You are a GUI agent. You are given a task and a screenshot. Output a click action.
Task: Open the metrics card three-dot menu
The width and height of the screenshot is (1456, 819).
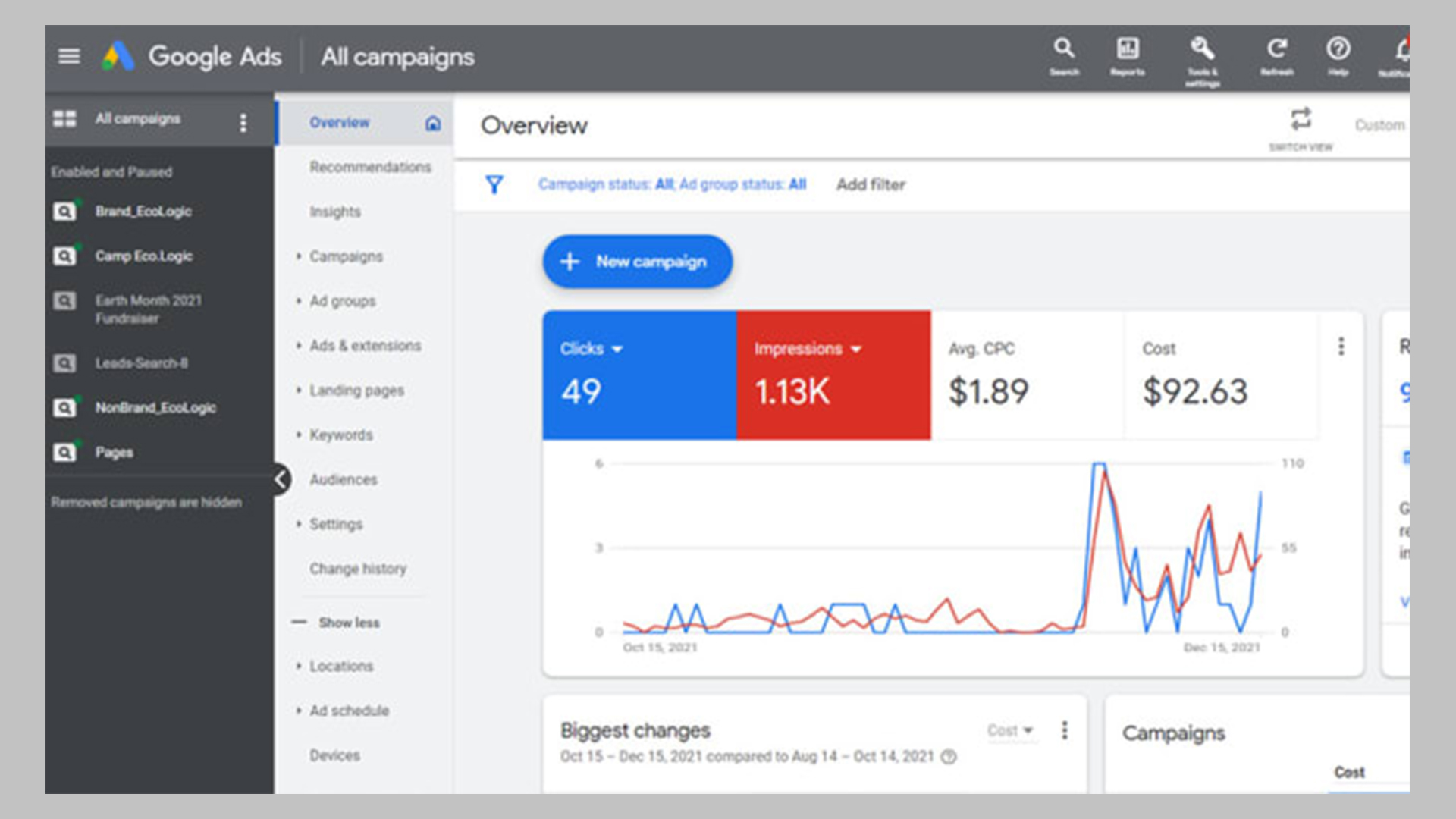click(1341, 347)
